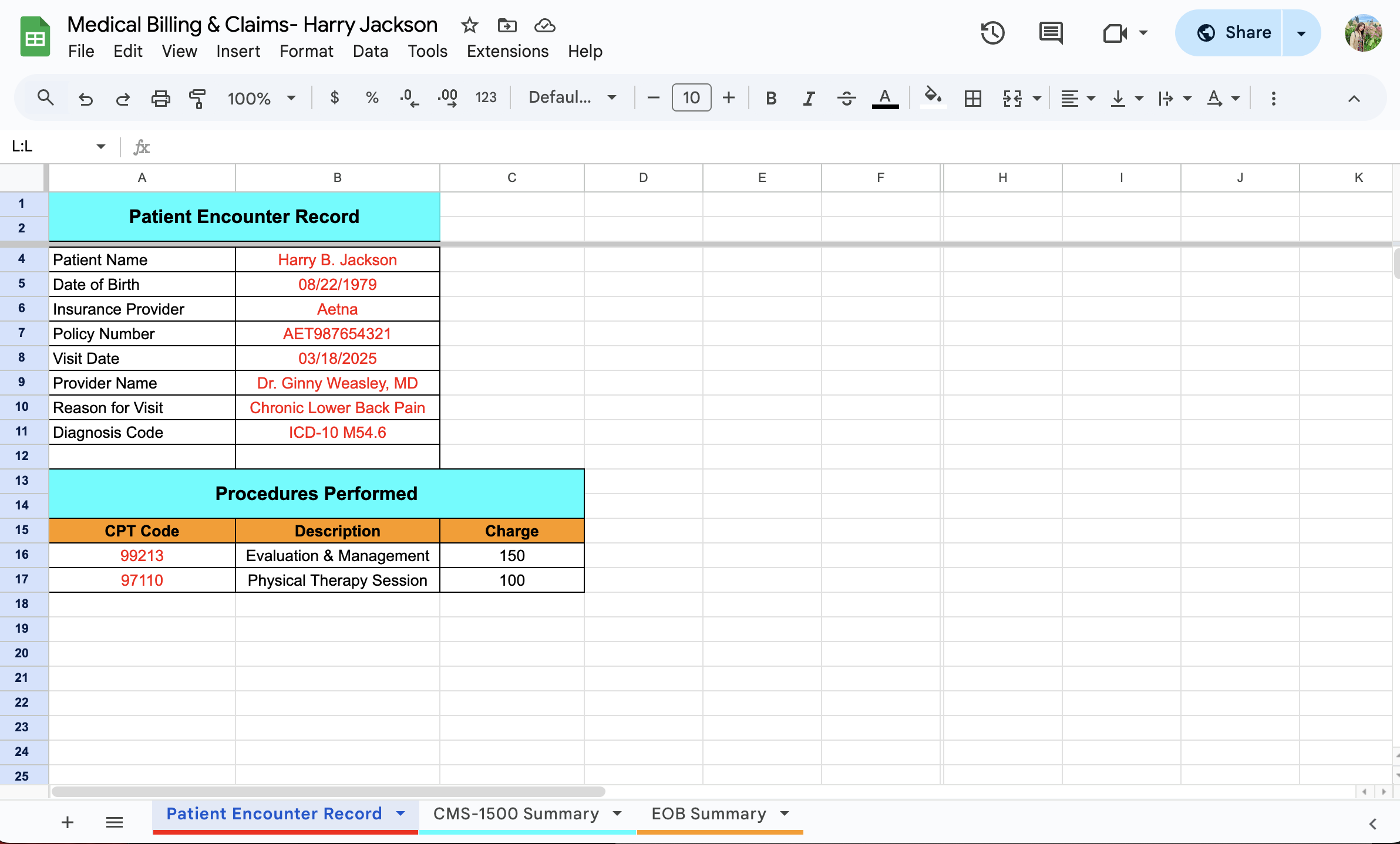Viewport: 1400px width, 844px height.
Task: Open CMS-1500 Summary tab arrow menu
Action: [x=617, y=813]
